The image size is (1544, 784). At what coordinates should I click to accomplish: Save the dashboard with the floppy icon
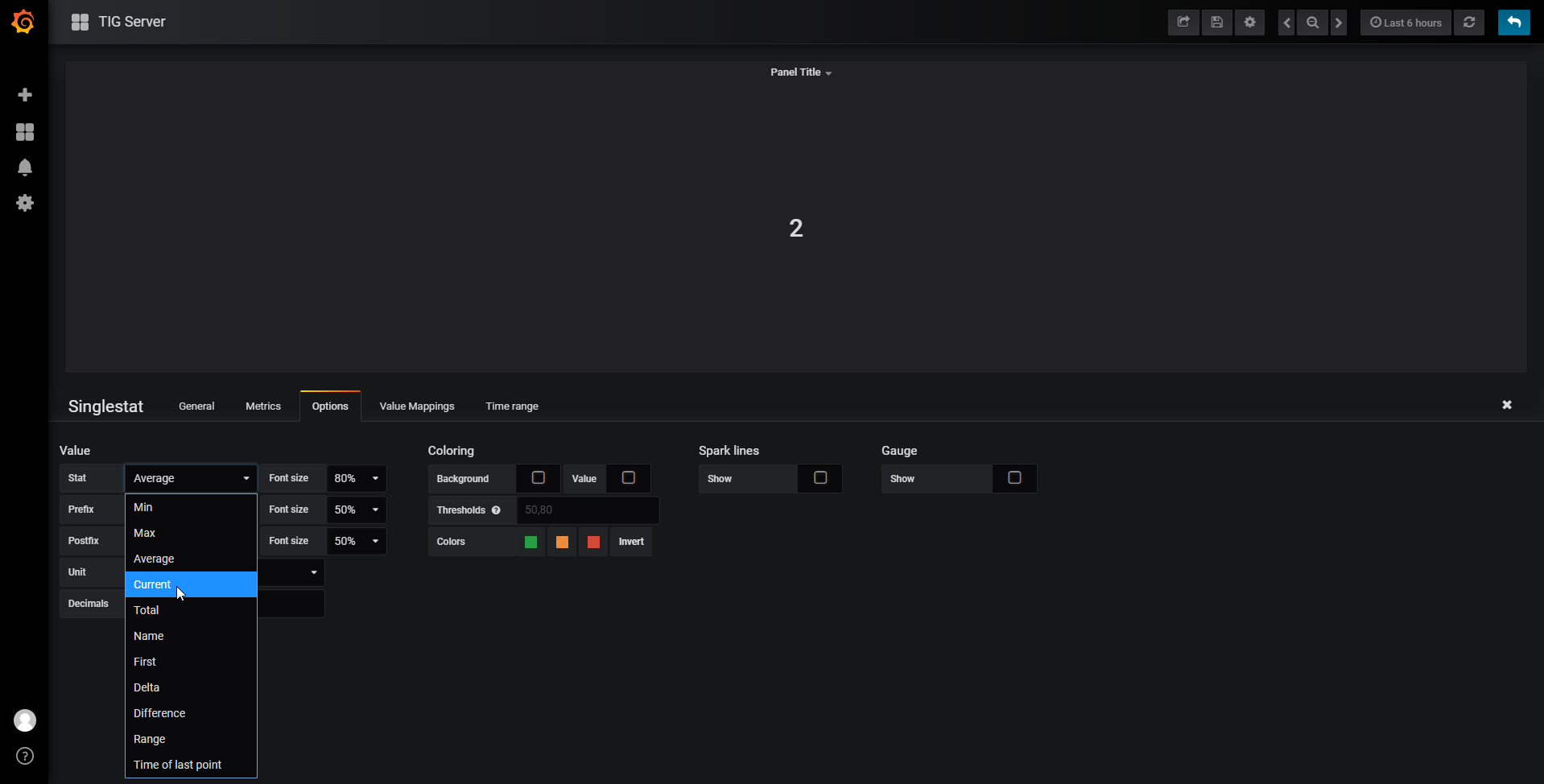pyautogui.click(x=1217, y=23)
